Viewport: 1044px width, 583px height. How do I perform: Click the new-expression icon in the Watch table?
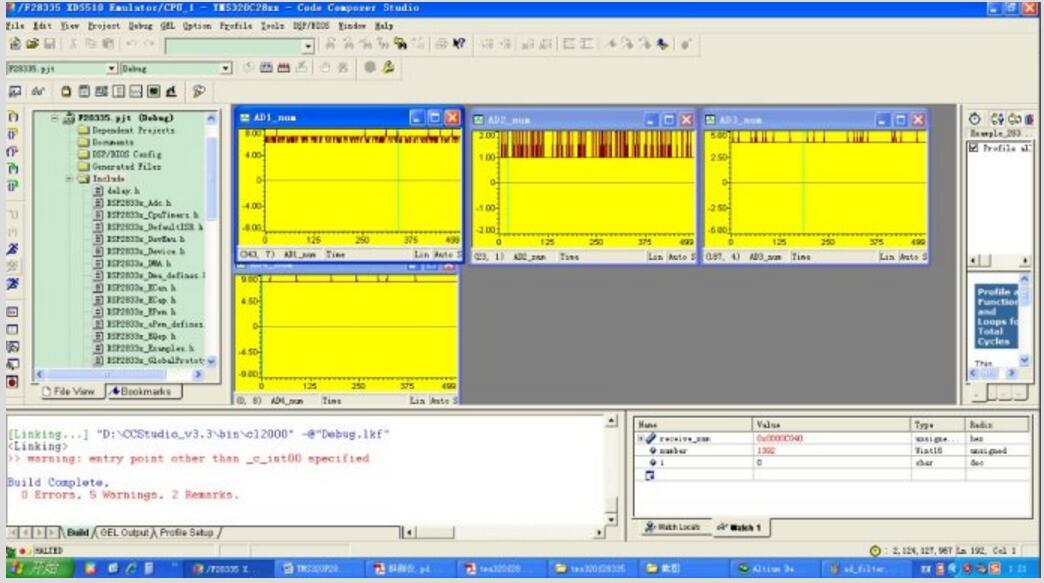(650, 475)
